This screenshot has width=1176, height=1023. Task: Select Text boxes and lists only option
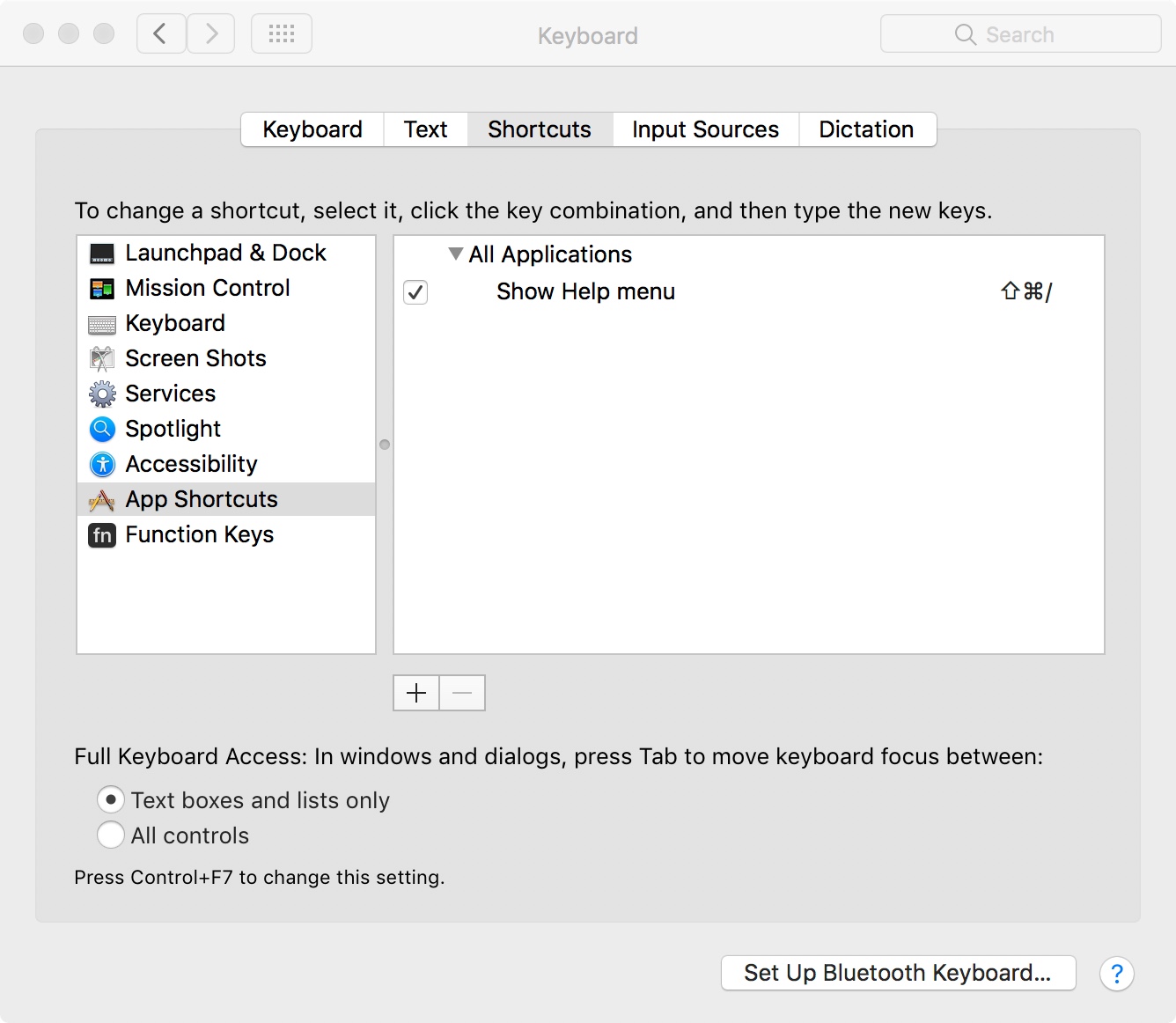(x=110, y=800)
